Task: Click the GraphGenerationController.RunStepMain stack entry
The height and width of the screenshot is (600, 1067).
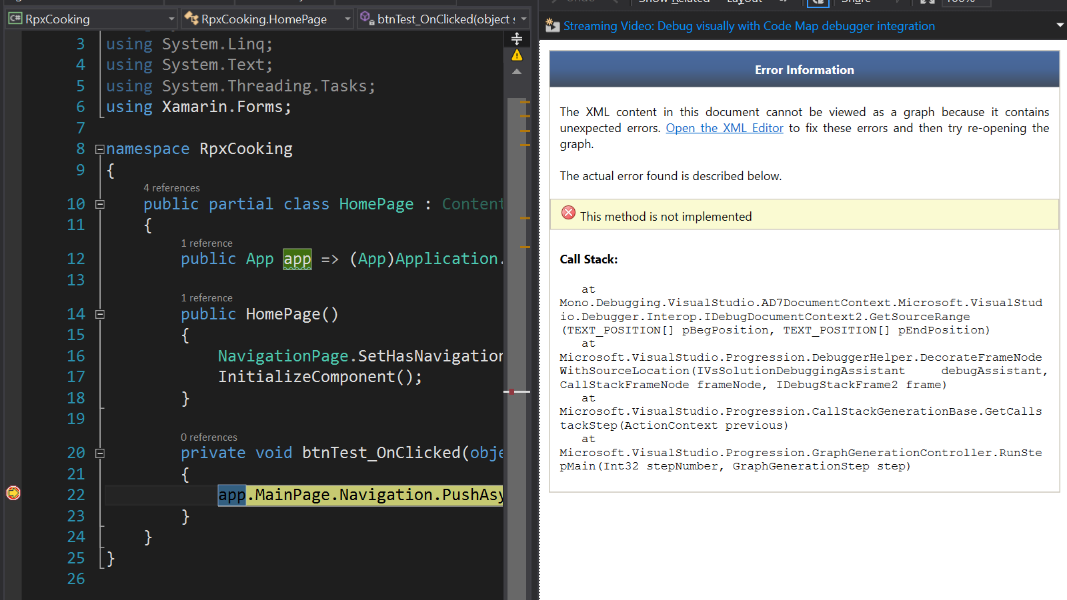Action: click(800, 459)
